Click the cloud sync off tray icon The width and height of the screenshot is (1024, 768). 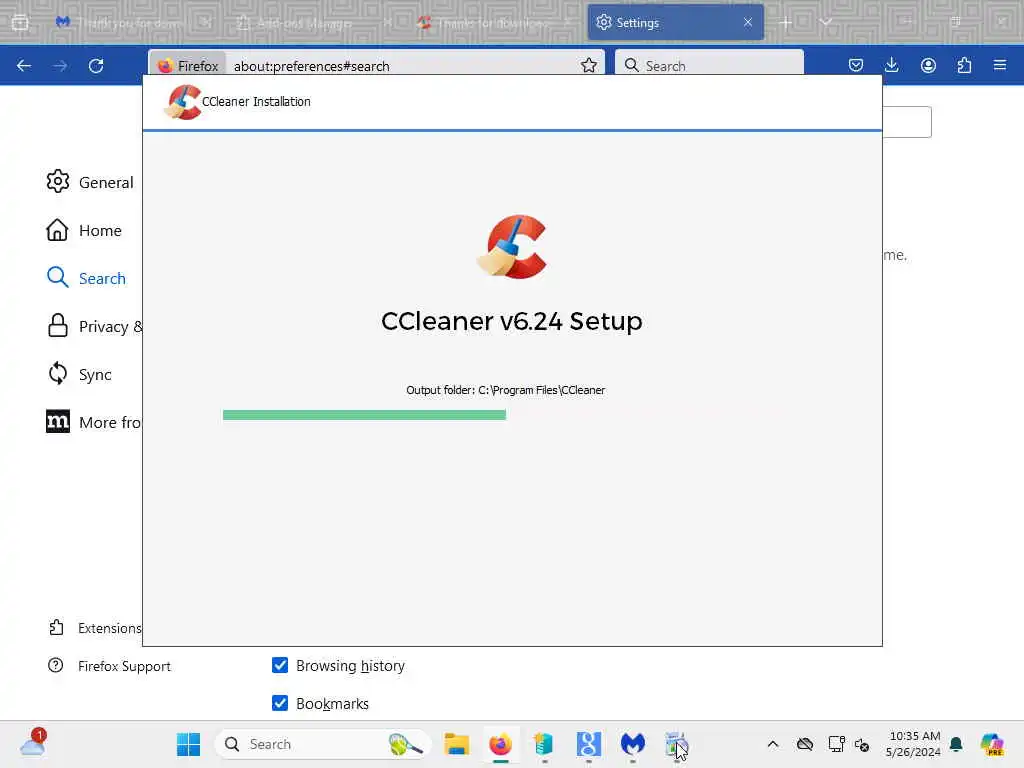(805, 744)
